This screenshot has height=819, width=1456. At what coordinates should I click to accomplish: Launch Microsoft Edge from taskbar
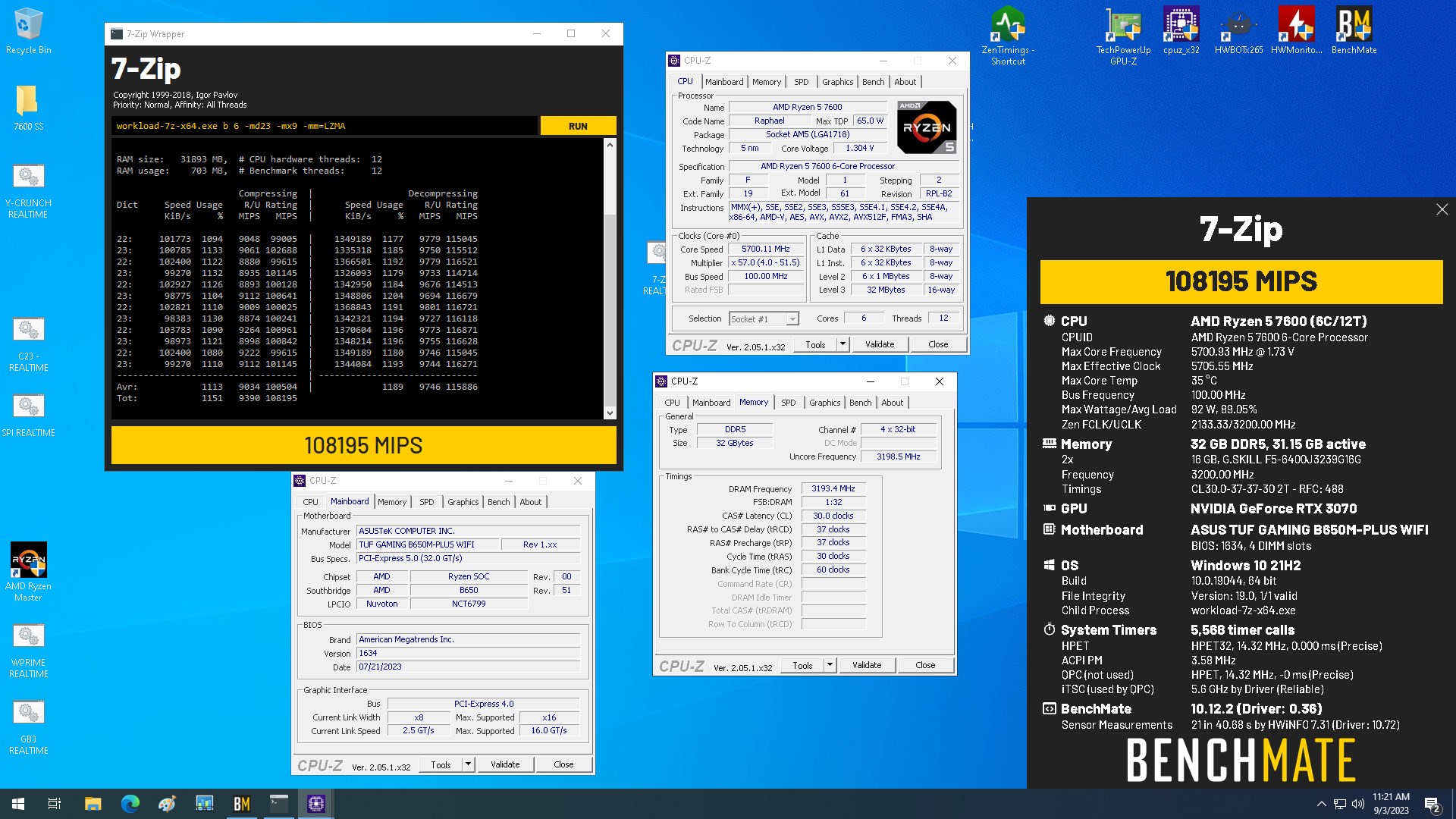pyautogui.click(x=130, y=804)
